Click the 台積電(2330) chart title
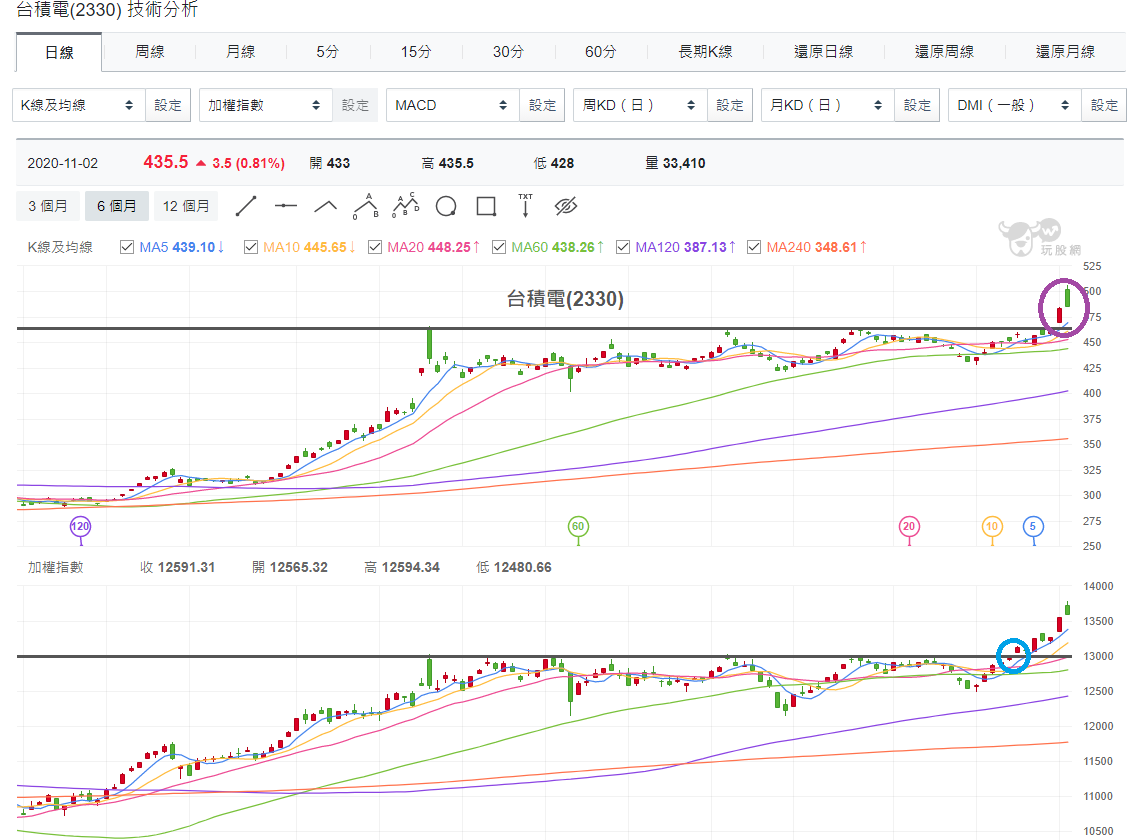This screenshot has width=1146, height=840. (565, 299)
